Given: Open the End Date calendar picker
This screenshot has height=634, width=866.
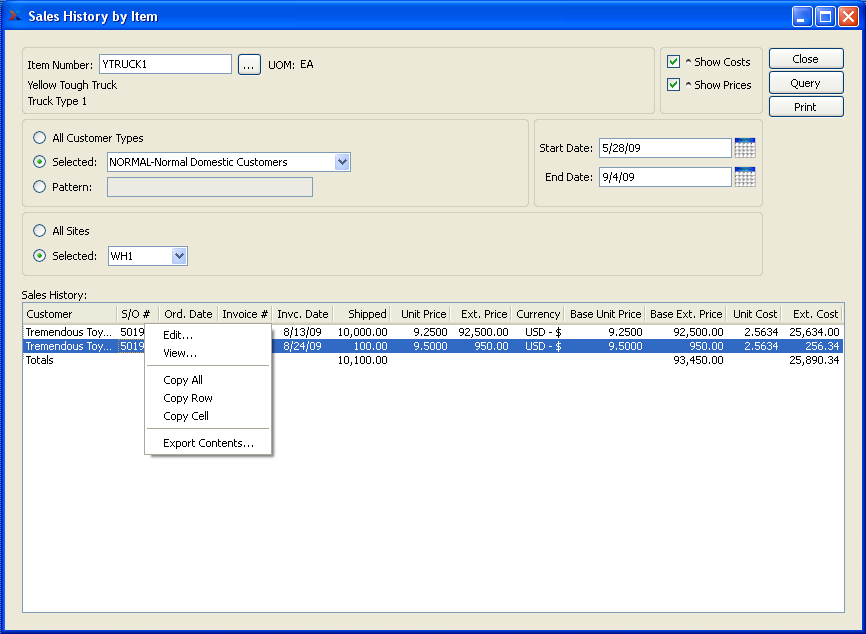Looking at the screenshot, I should click(744, 177).
